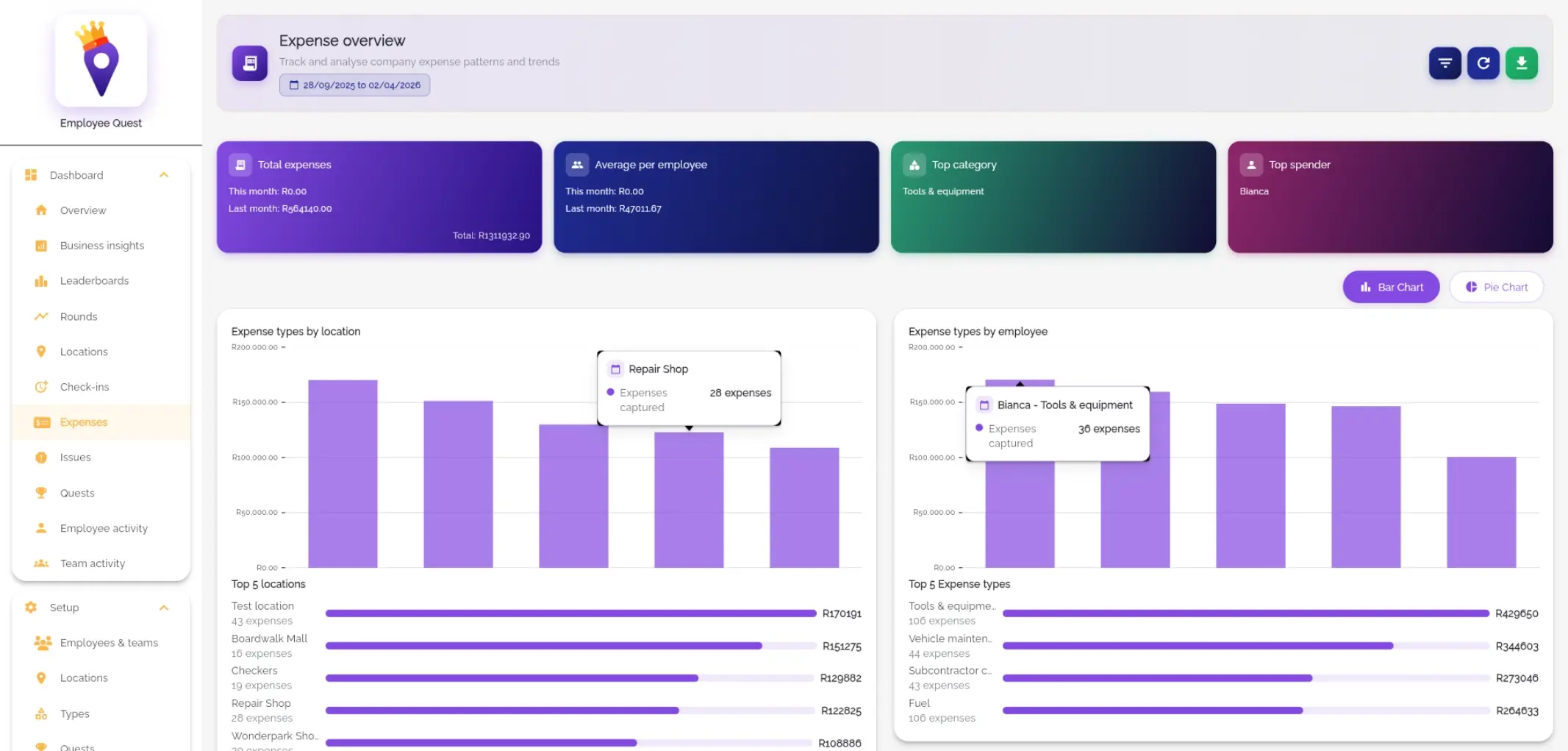Click the Total expenses summary card

click(x=379, y=197)
